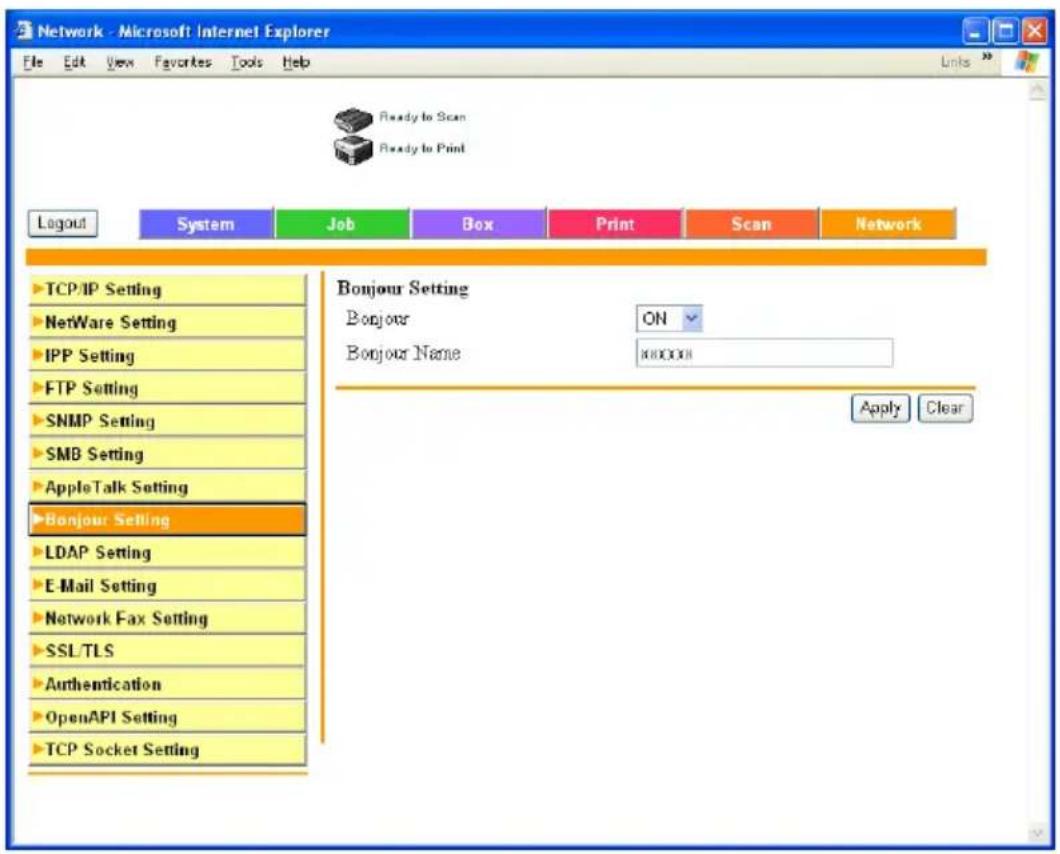Open SNMP Setting page
1060x854 pixels.
coord(167,421)
